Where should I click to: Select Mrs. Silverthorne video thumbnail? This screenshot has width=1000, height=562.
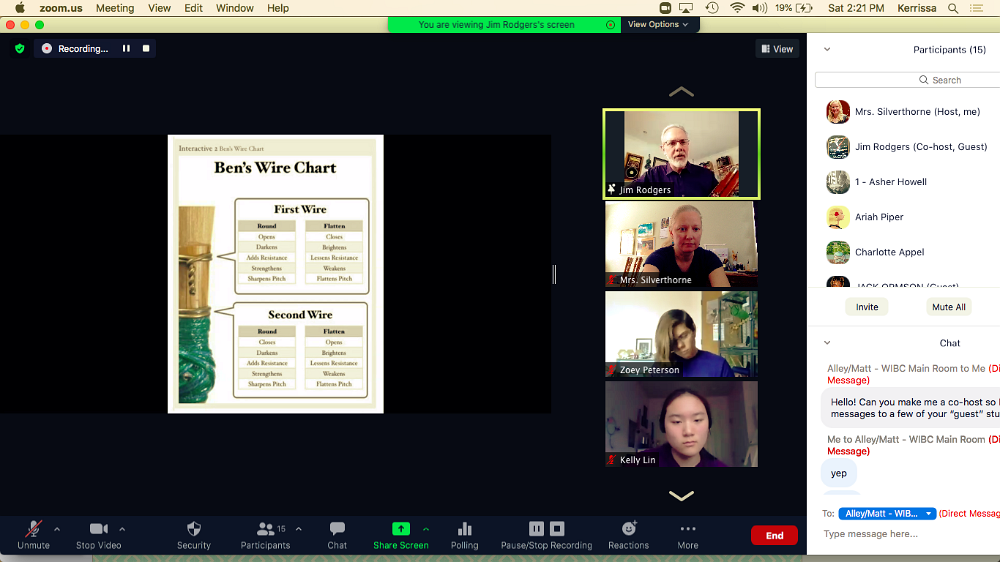coord(681,244)
